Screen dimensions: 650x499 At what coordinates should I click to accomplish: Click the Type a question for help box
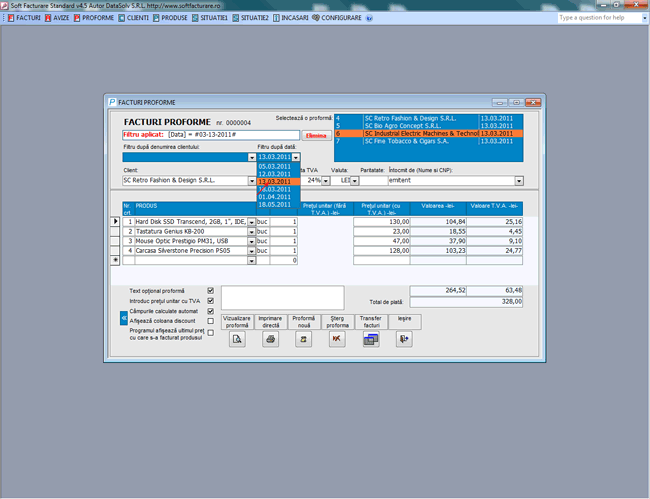600,18
